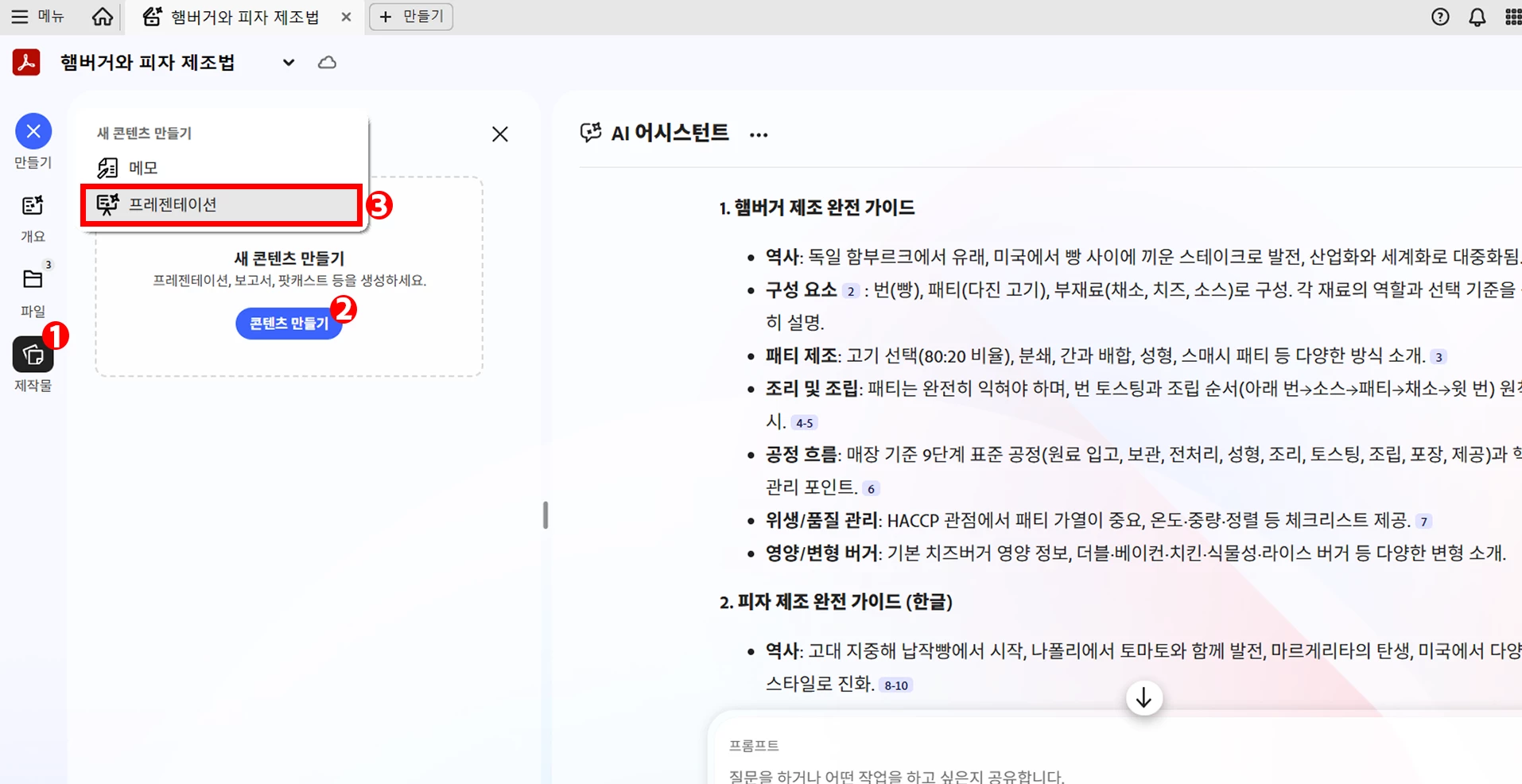Click the AI 어시스턴트 chat icon
The width and height of the screenshot is (1522, 784).
pyautogui.click(x=591, y=133)
